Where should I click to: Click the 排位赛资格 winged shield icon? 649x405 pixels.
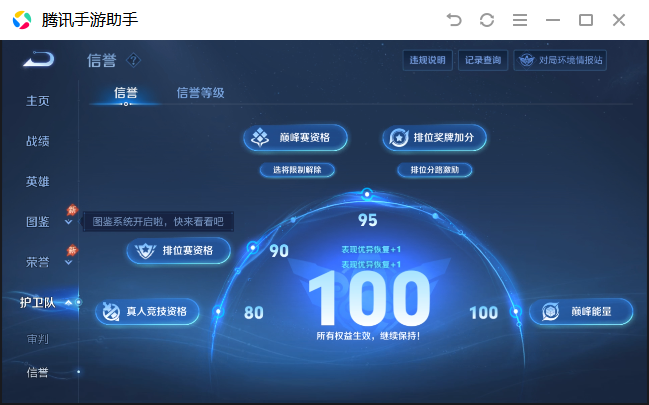coord(145,251)
